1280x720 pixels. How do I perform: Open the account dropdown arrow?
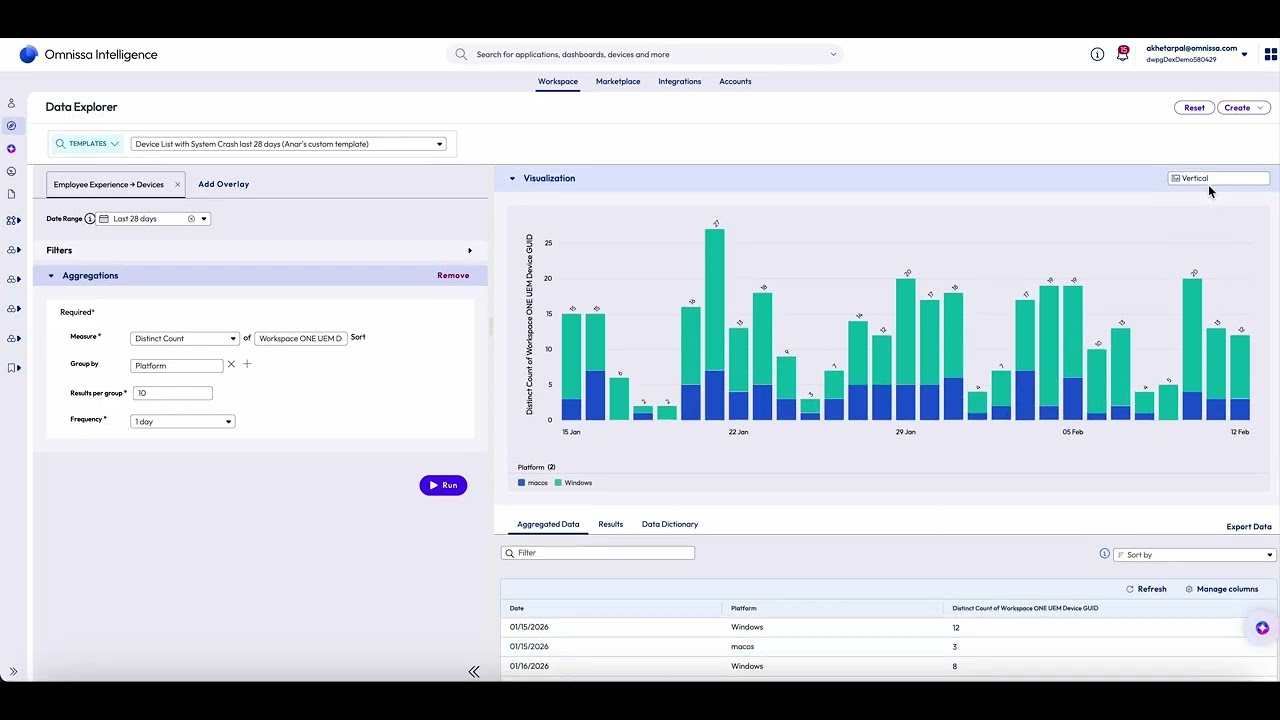click(x=1244, y=55)
